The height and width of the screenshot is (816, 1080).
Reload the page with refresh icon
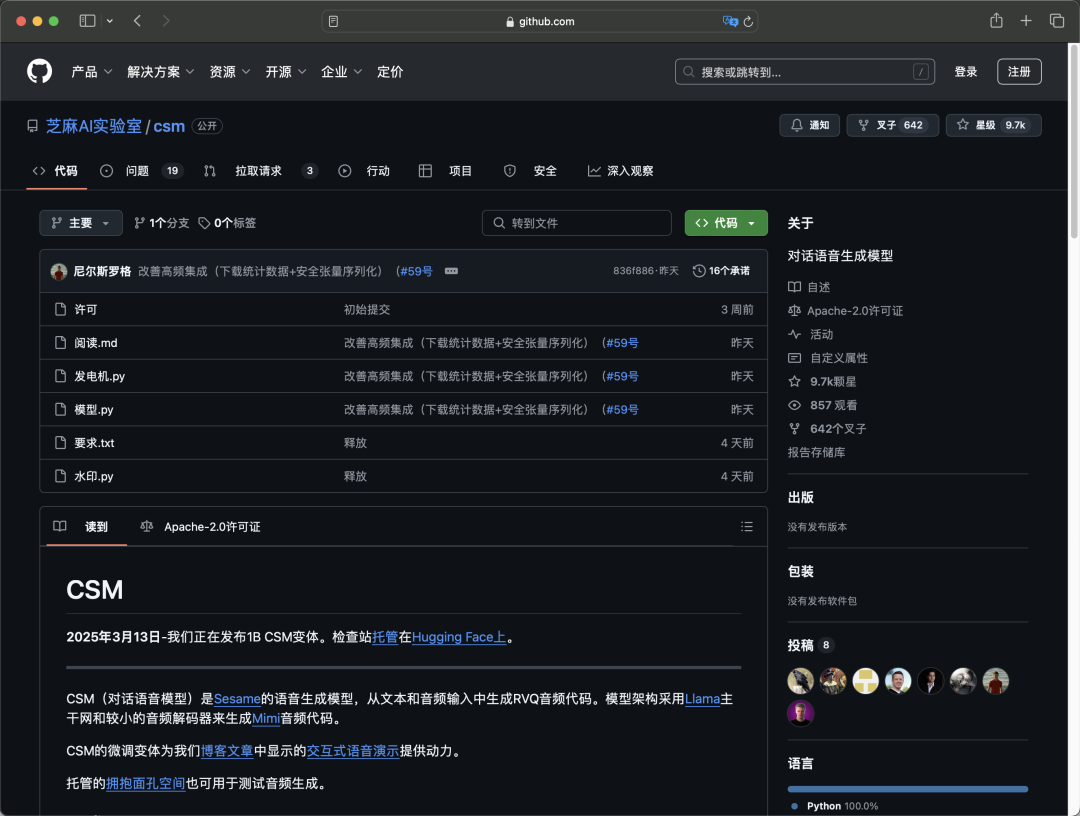point(748,21)
